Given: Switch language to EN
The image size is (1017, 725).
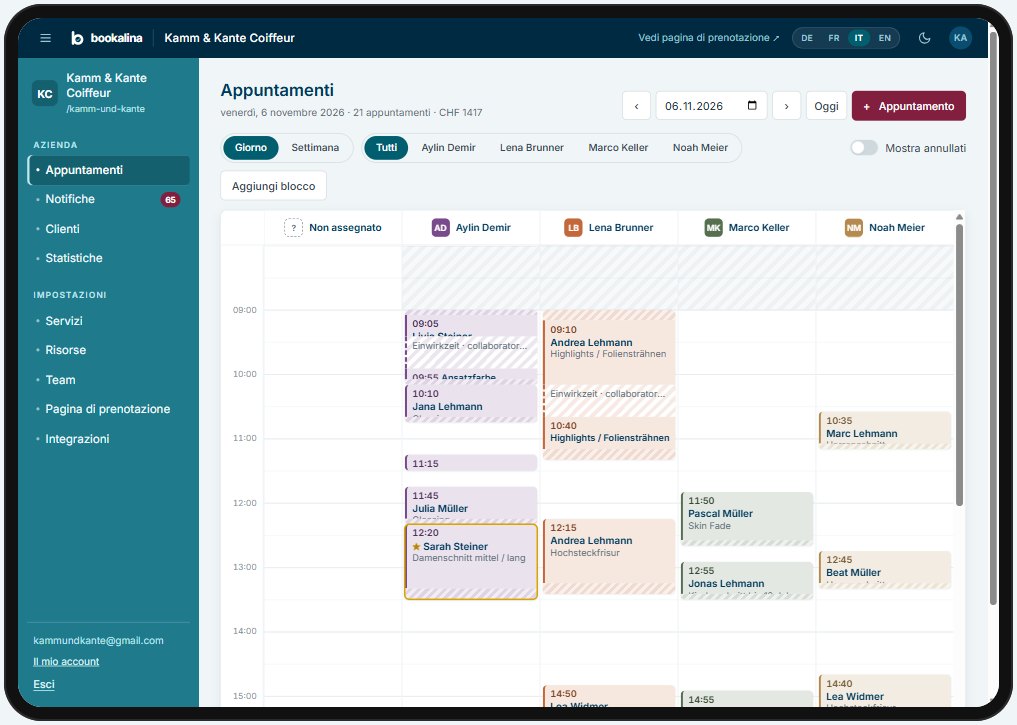Looking at the screenshot, I should [x=885, y=38].
